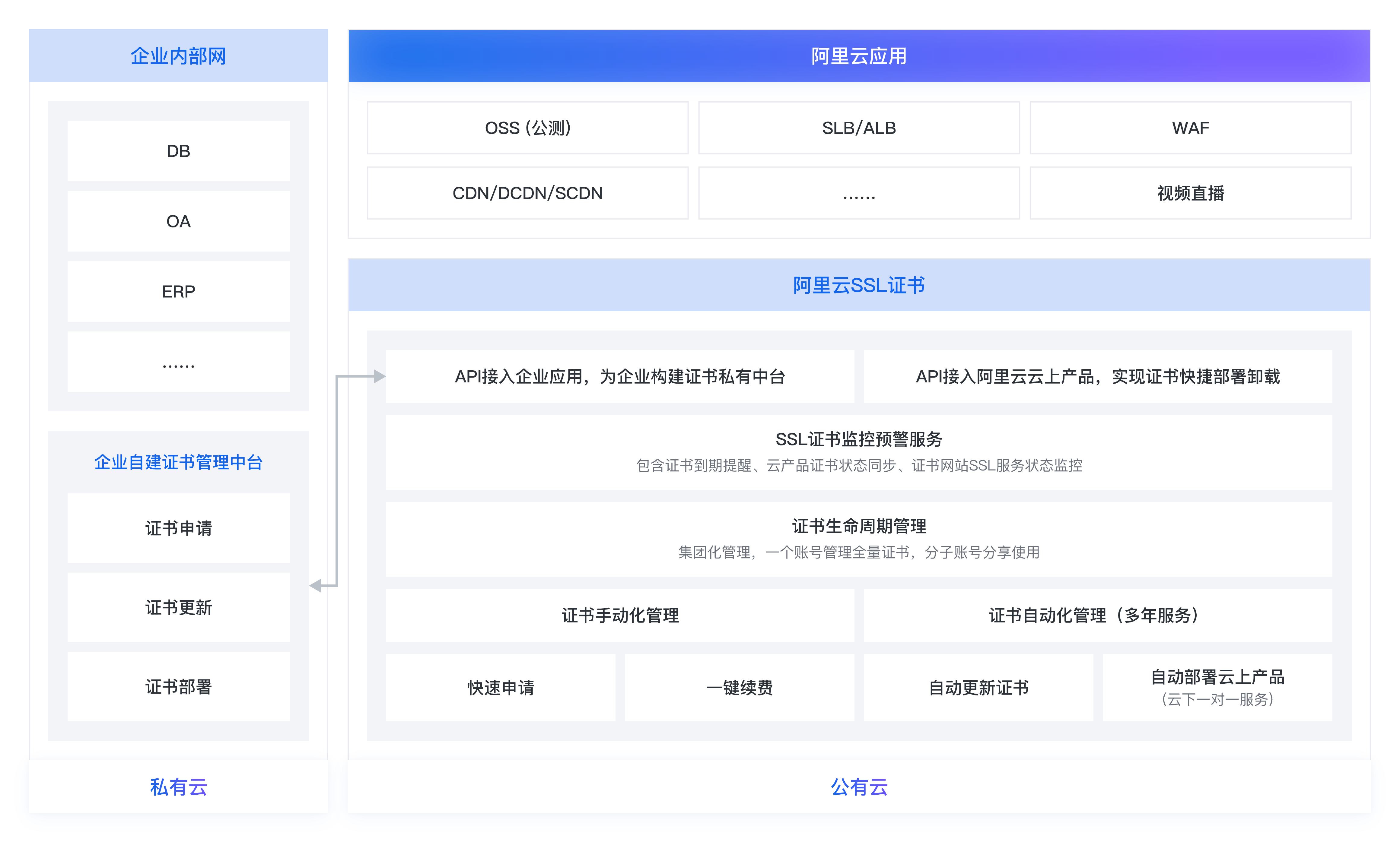Click the 企业内部网 header
The image size is (1400, 842).
point(178,55)
